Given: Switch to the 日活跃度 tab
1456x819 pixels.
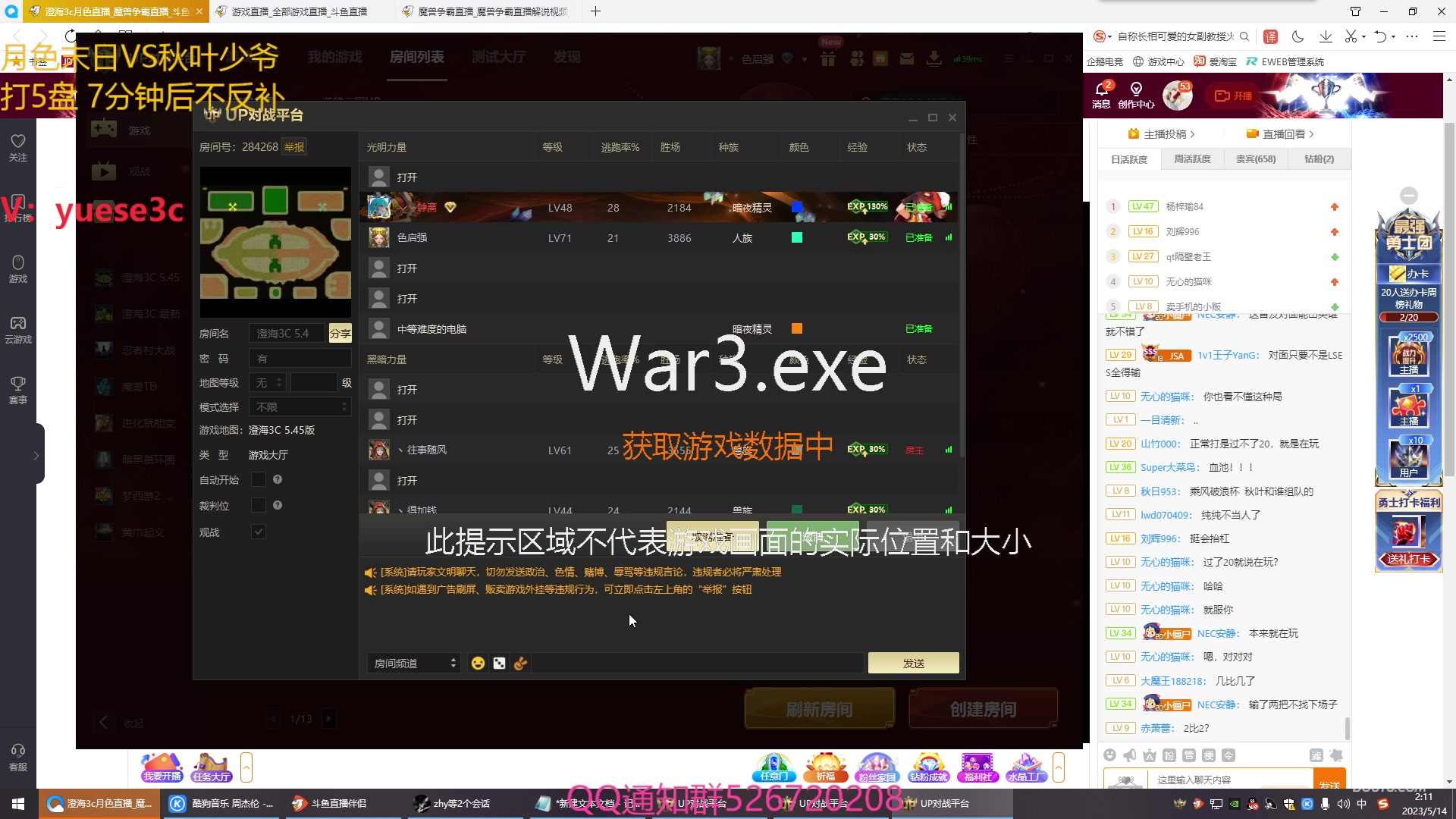Looking at the screenshot, I should pyautogui.click(x=1129, y=159).
